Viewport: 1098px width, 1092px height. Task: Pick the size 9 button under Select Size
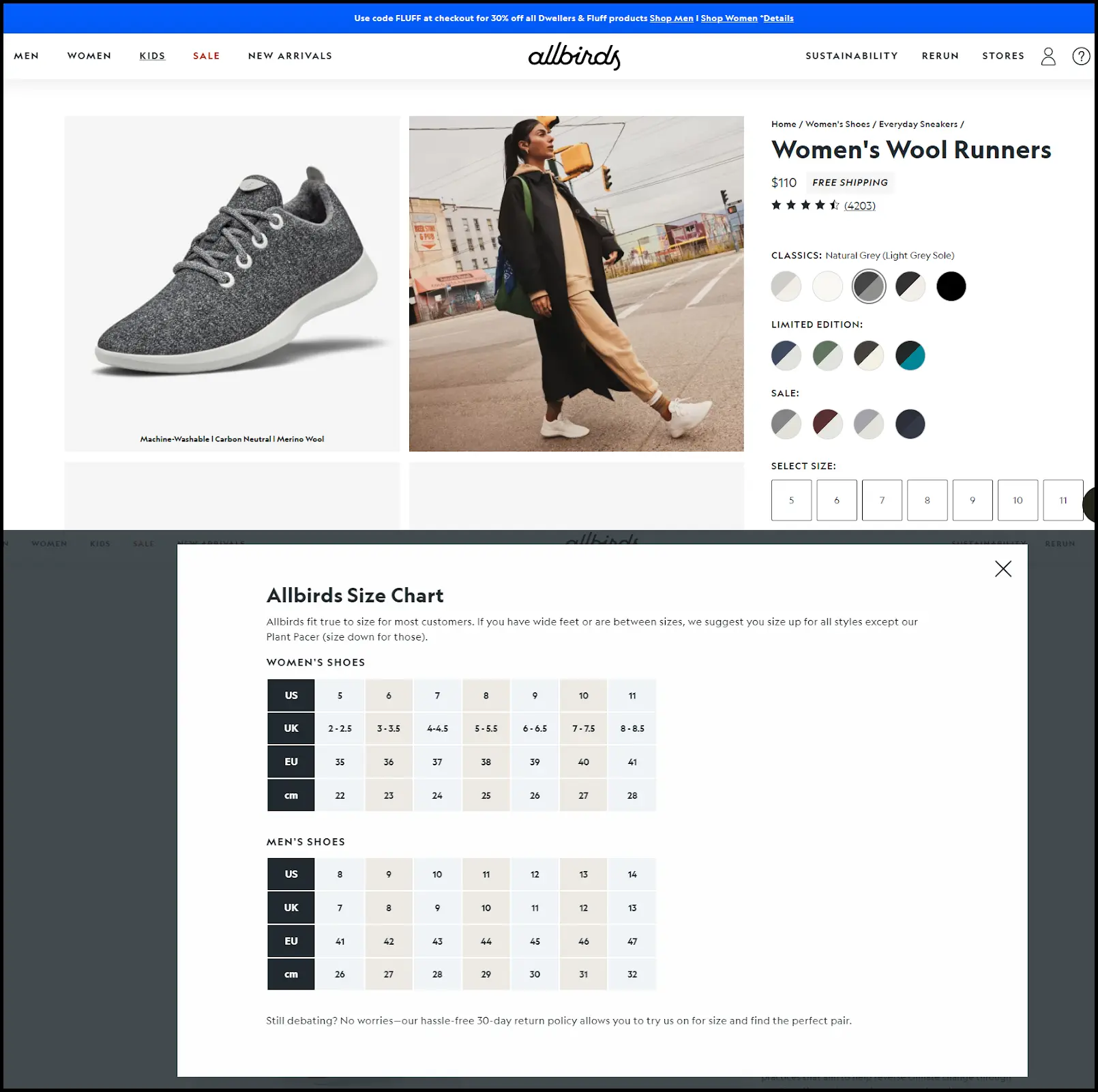973,500
